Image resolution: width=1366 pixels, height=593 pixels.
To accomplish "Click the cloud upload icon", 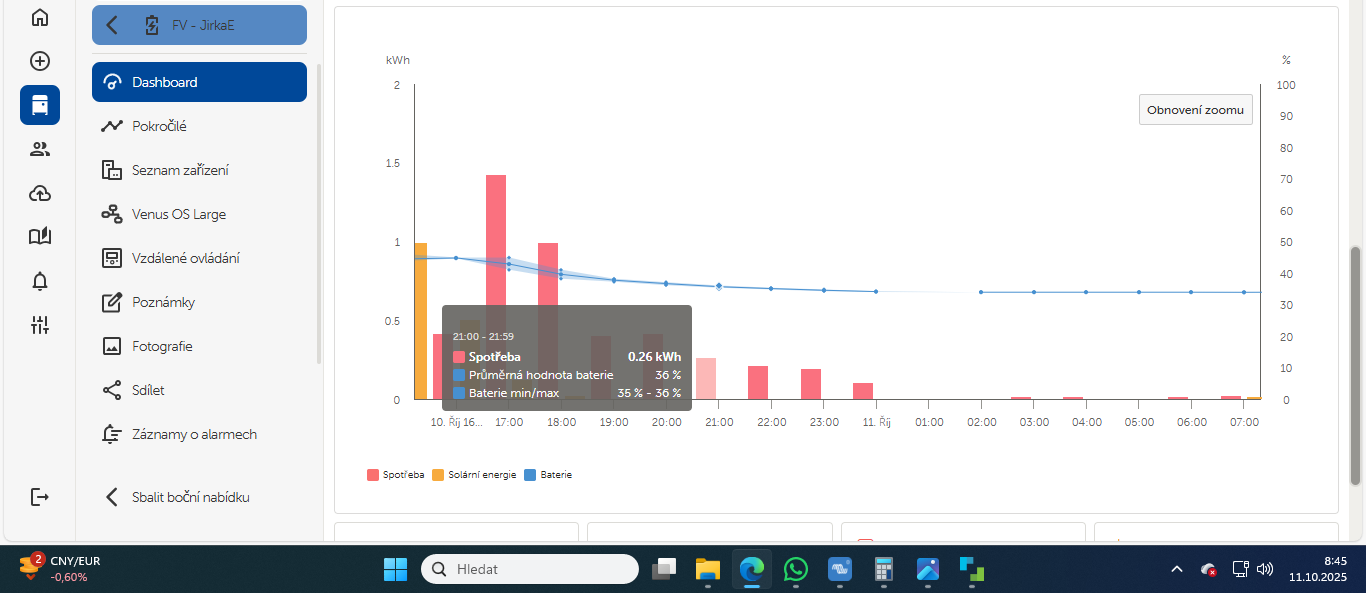I will [39, 193].
